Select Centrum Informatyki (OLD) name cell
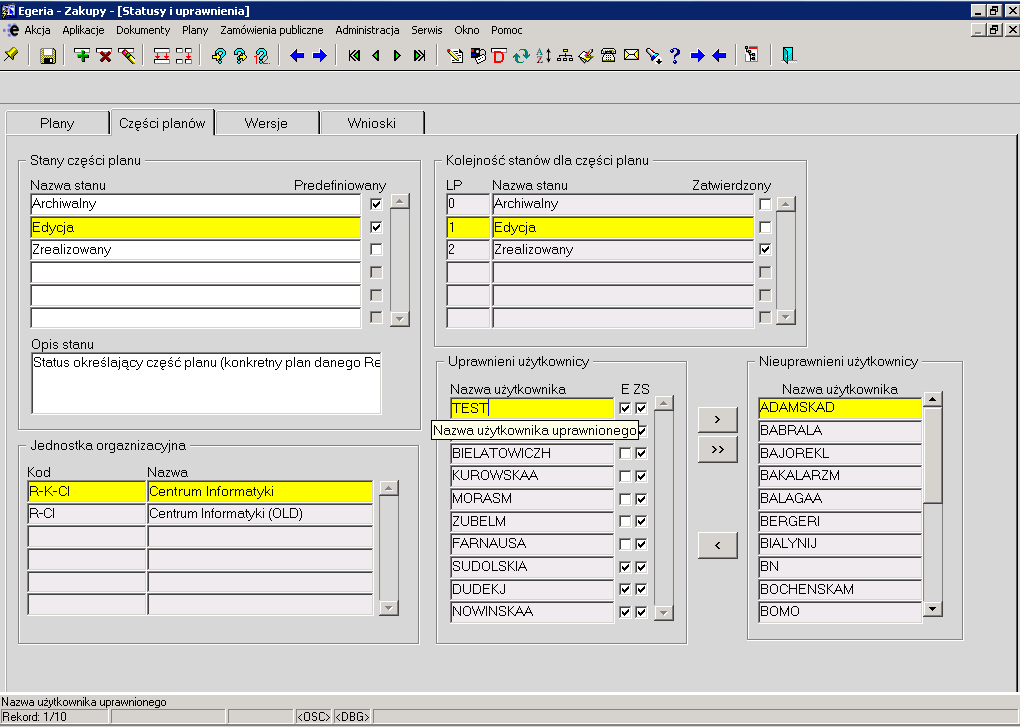 point(260,514)
